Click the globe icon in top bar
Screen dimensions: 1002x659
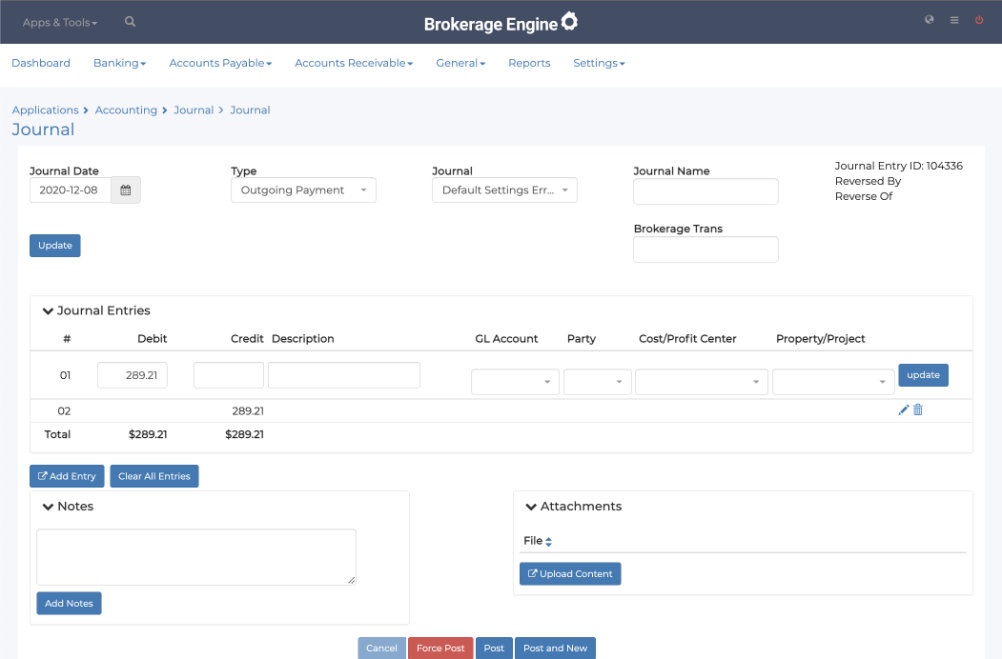[x=929, y=20]
